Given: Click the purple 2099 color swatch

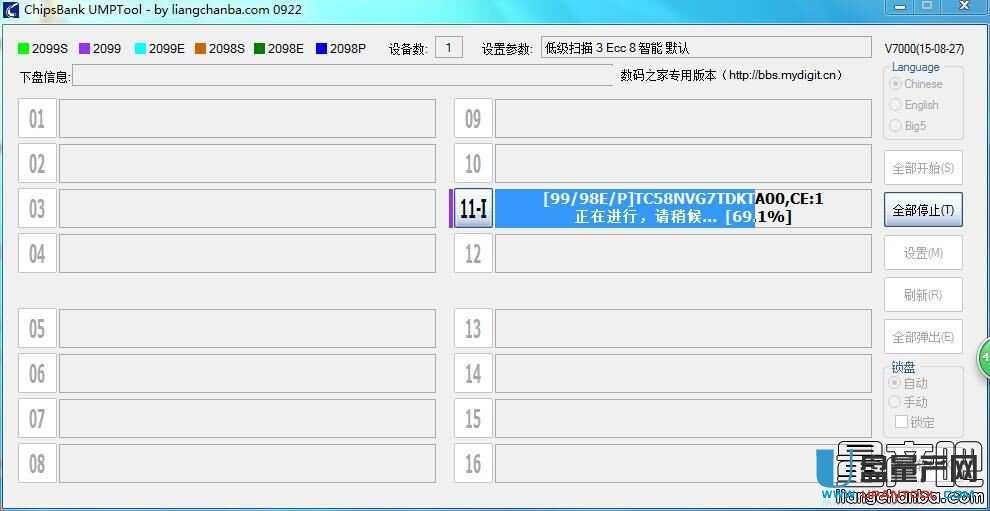Looking at the screenshot, I should (x=85, y=48).
